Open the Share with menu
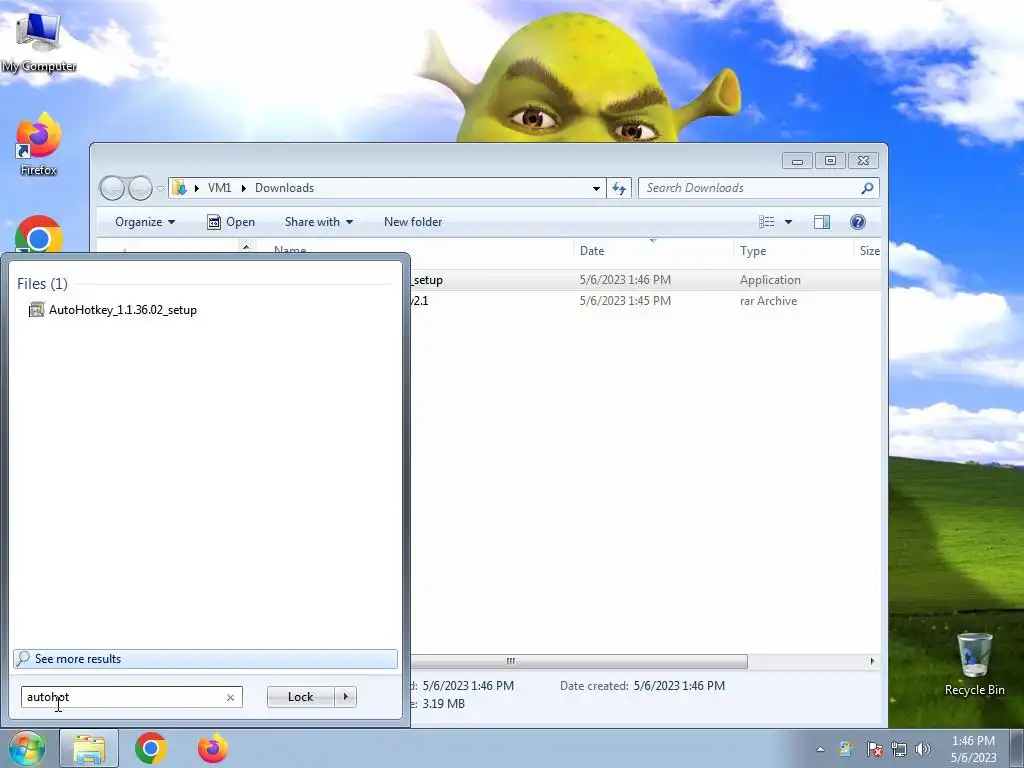This screenshot has width=1024, height=768. (x=319, y=222)
